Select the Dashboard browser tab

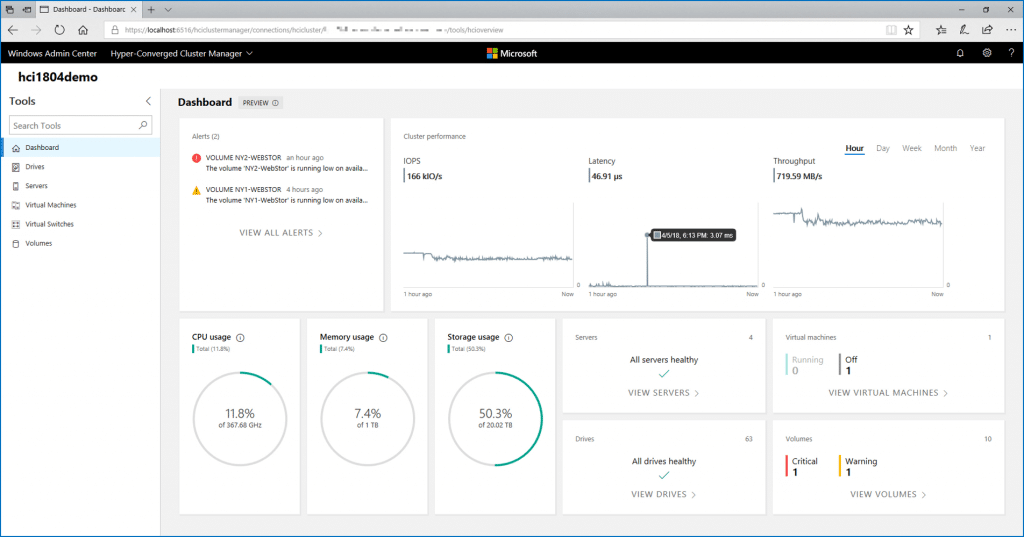click(x=88, y=10)
